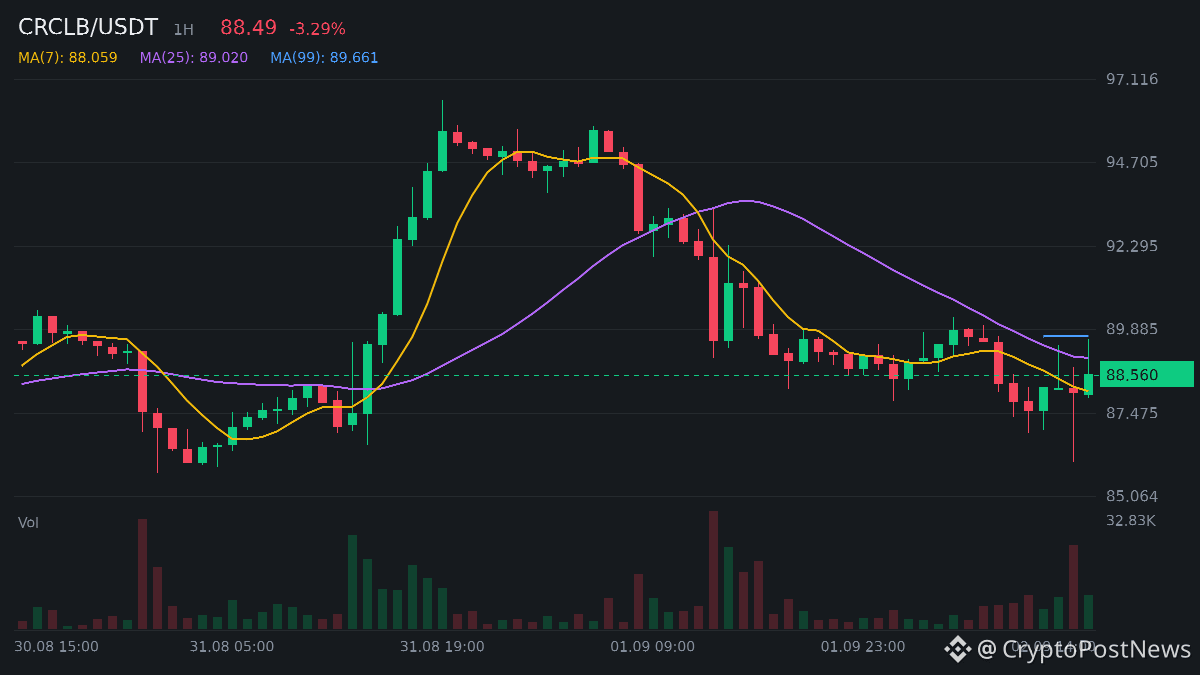
Task: Toggle the MA(7) indicator label
Action: point(67,58)
